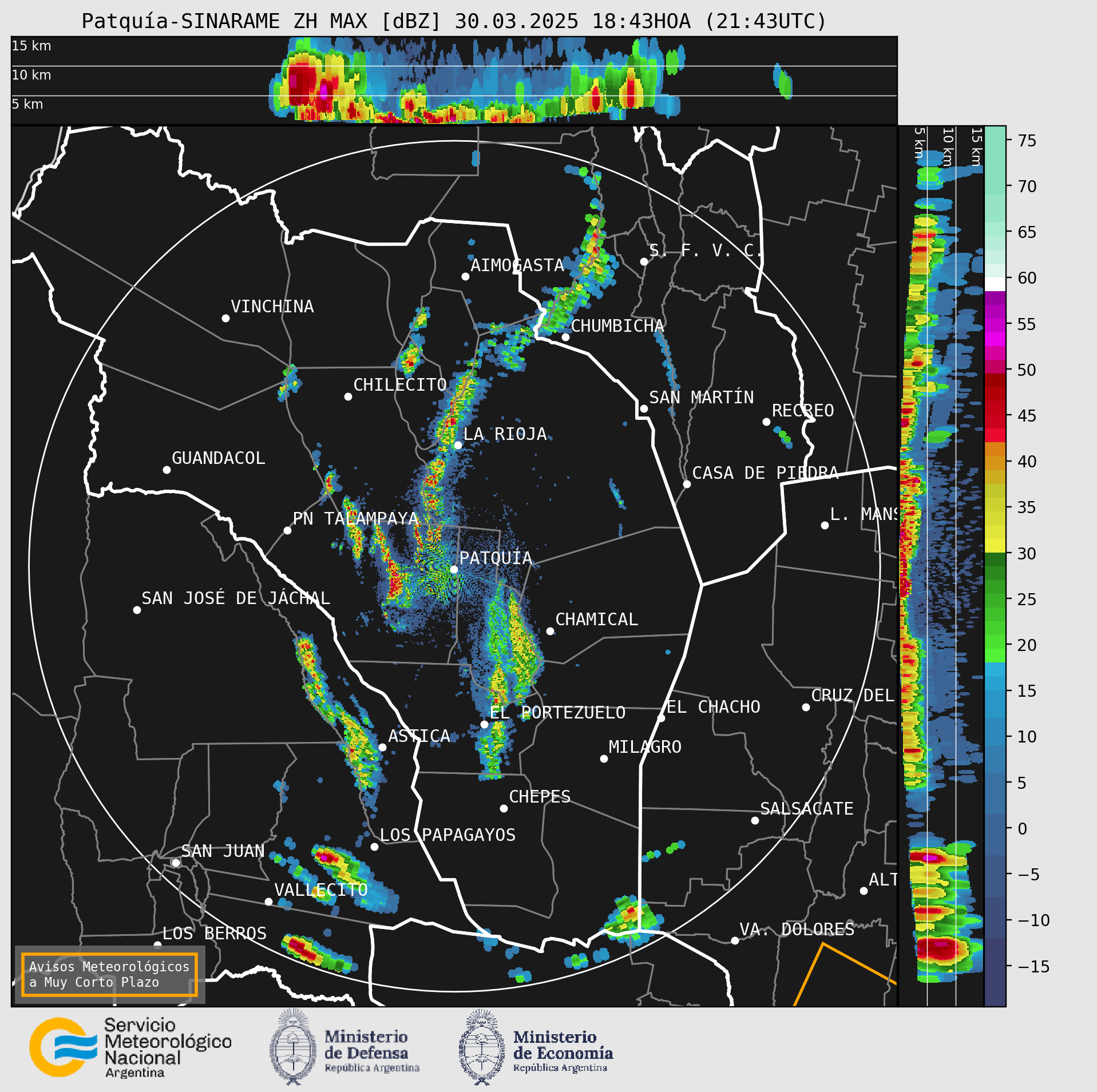
Task: Click the Chepes city marker
Action: [504, 808]
